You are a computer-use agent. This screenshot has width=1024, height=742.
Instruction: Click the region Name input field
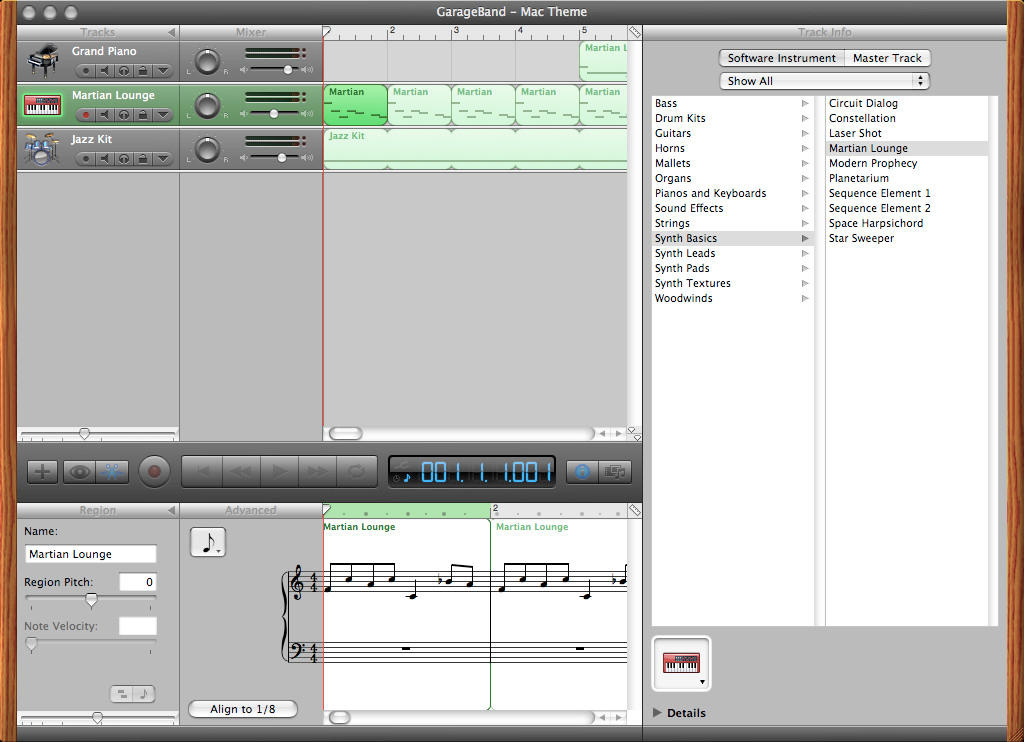(91, 554)
